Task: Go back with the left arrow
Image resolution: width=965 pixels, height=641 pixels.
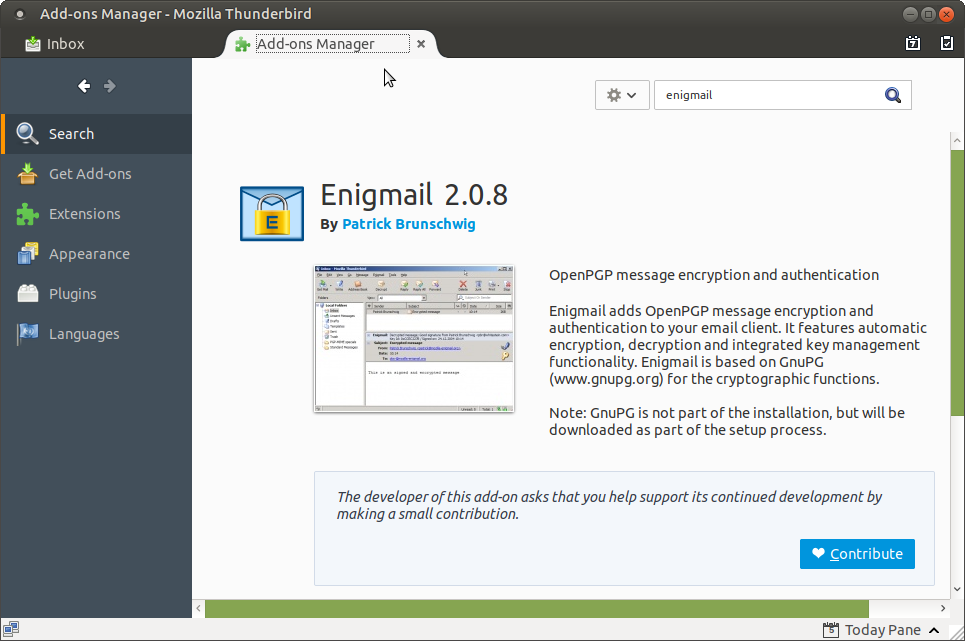Action: pos(84,86)
